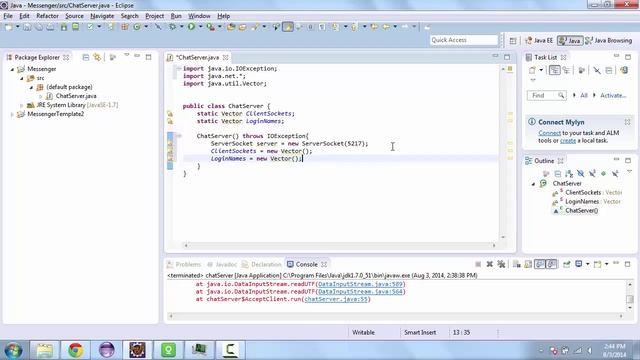Click the Debug bug toolbar icon
Image resolution: width=640 pixels, height=360 pixels.
pyautogui.click(x=173, y=27)
